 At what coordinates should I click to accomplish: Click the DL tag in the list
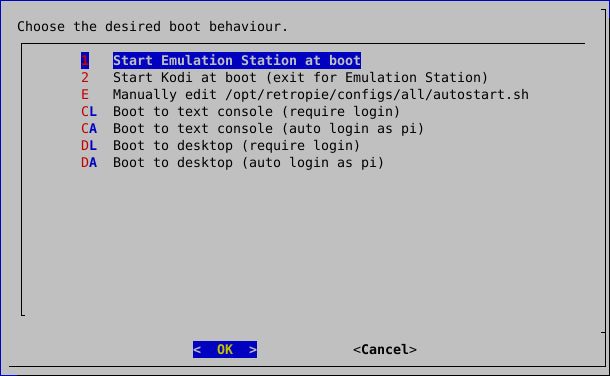pos(89,145)
